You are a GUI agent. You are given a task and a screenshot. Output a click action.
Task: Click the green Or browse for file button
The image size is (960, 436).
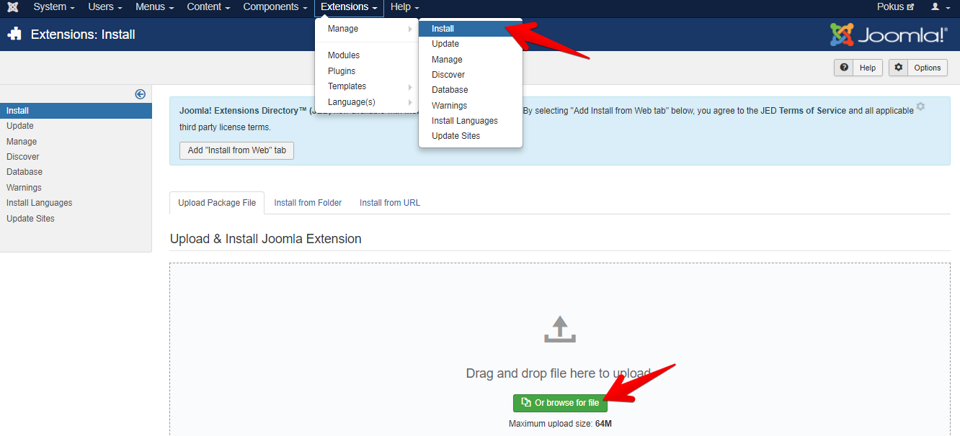coord(560,403)
